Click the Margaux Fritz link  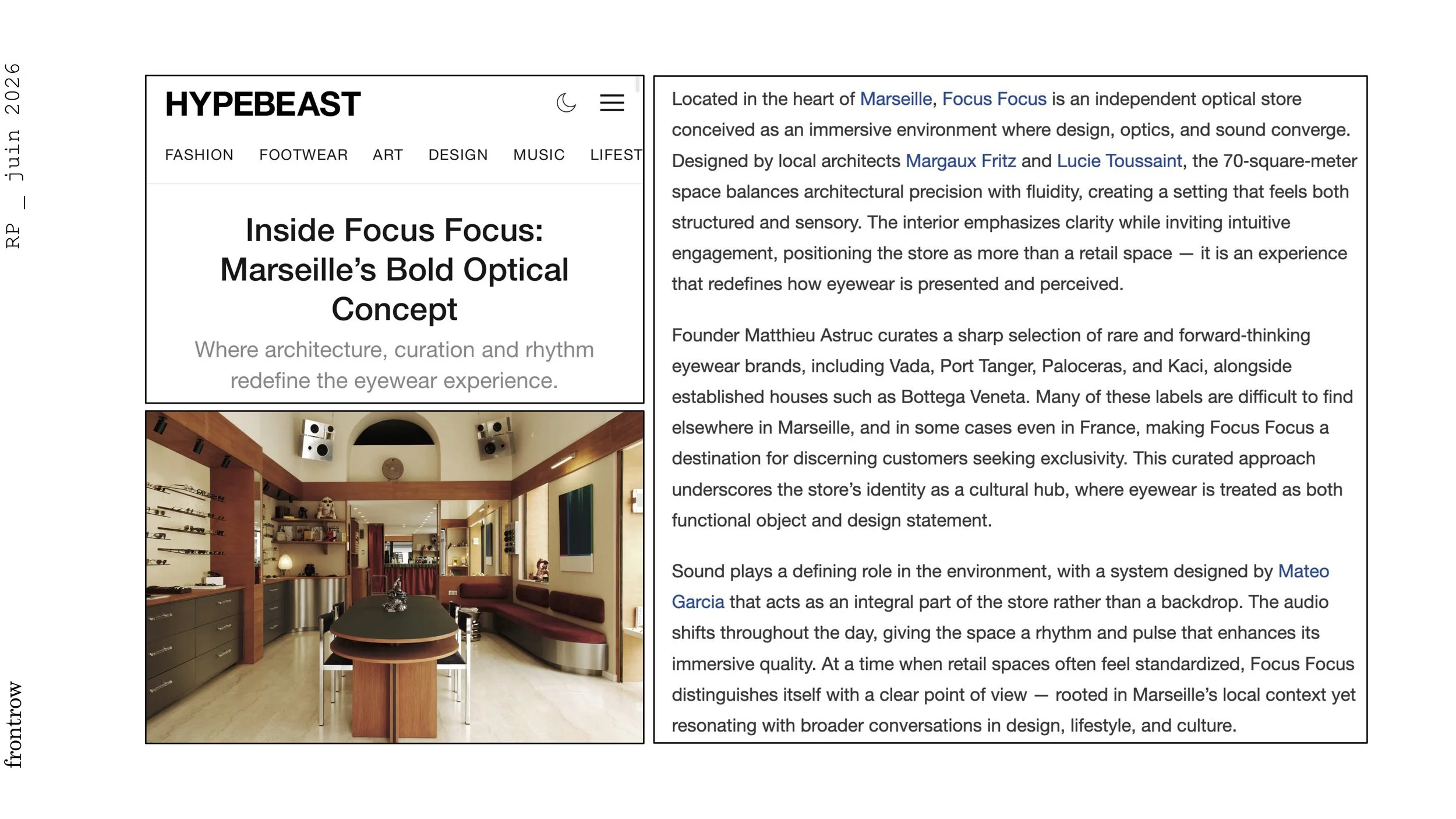pyautogui.click(x=960, y=161)
